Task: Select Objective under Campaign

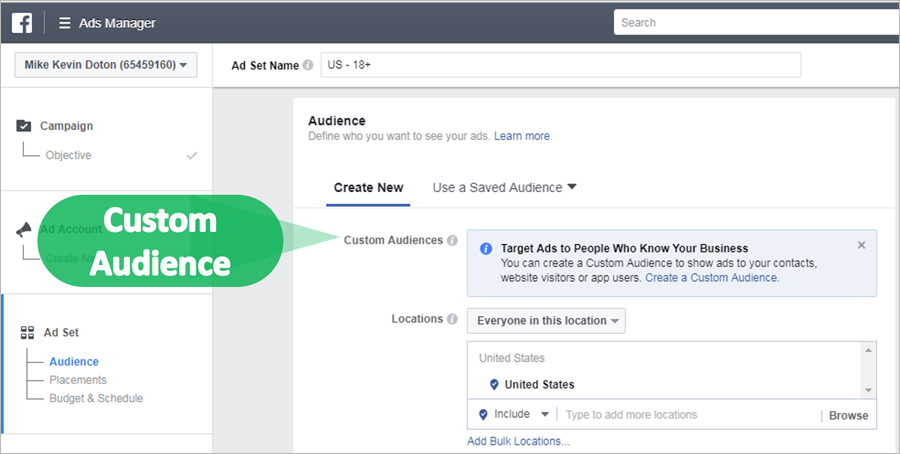Action: [68, 155]
